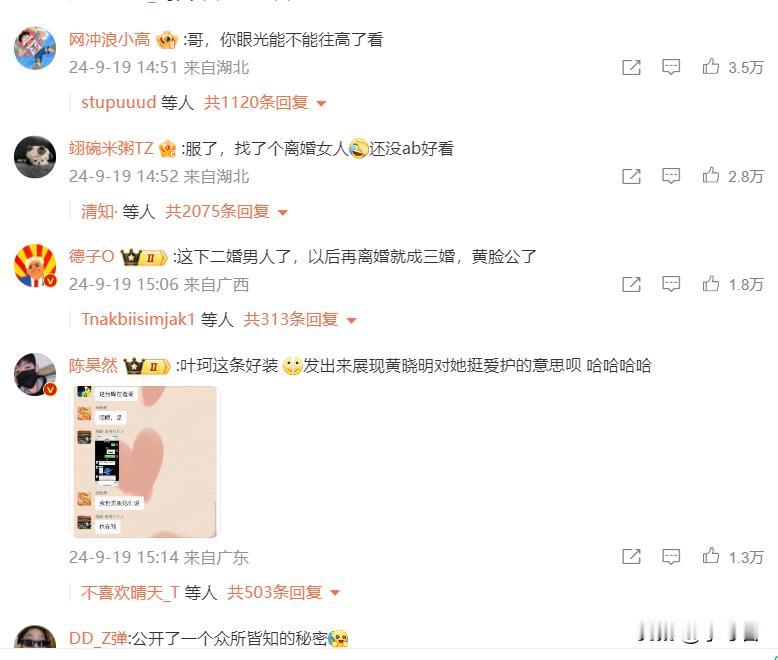Open the DD_Z弹 username link
This screenshot has width=778, height=660.
tap(98, 638)
